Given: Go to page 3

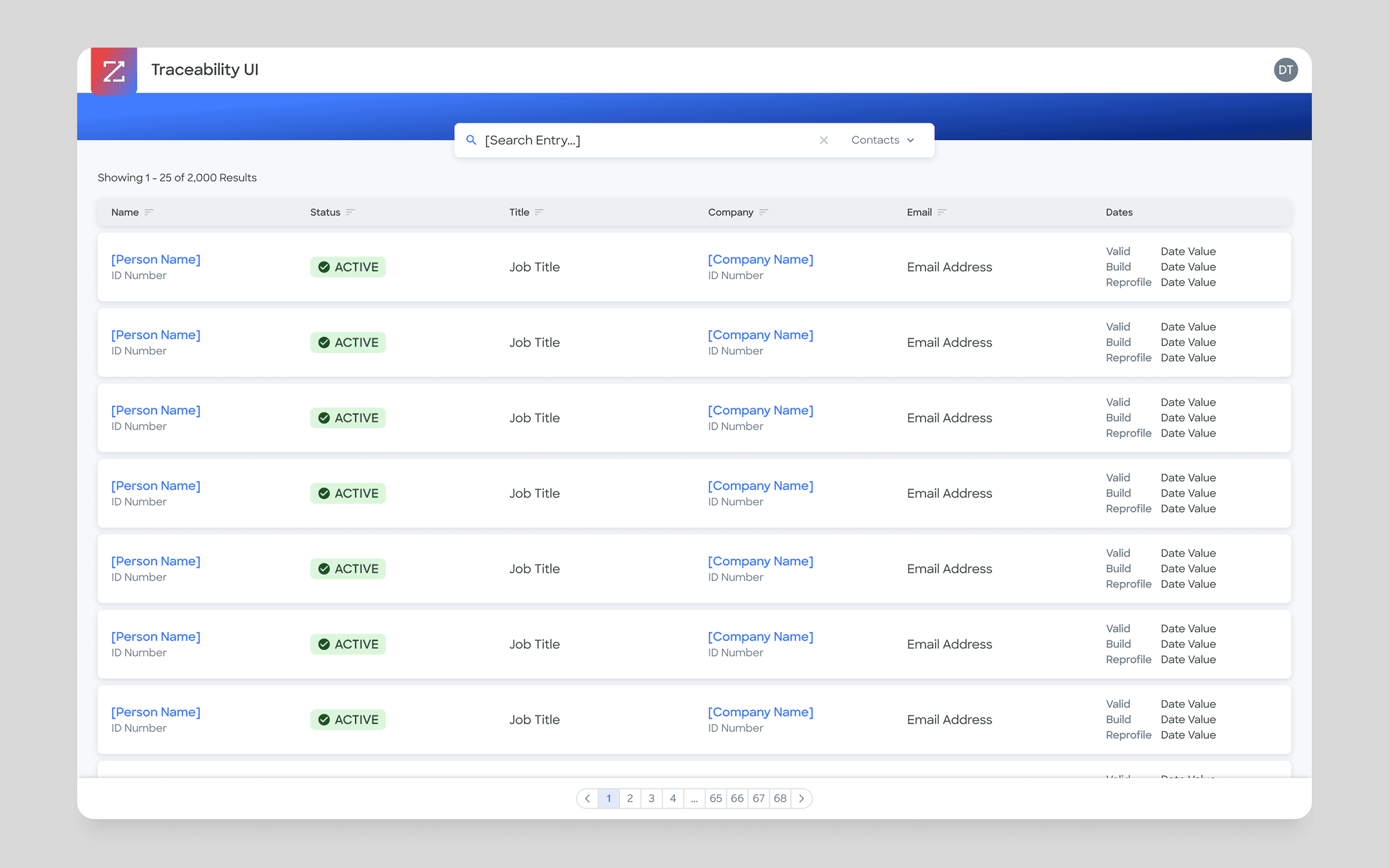Looking at the screenshot, I should (651, 799).
